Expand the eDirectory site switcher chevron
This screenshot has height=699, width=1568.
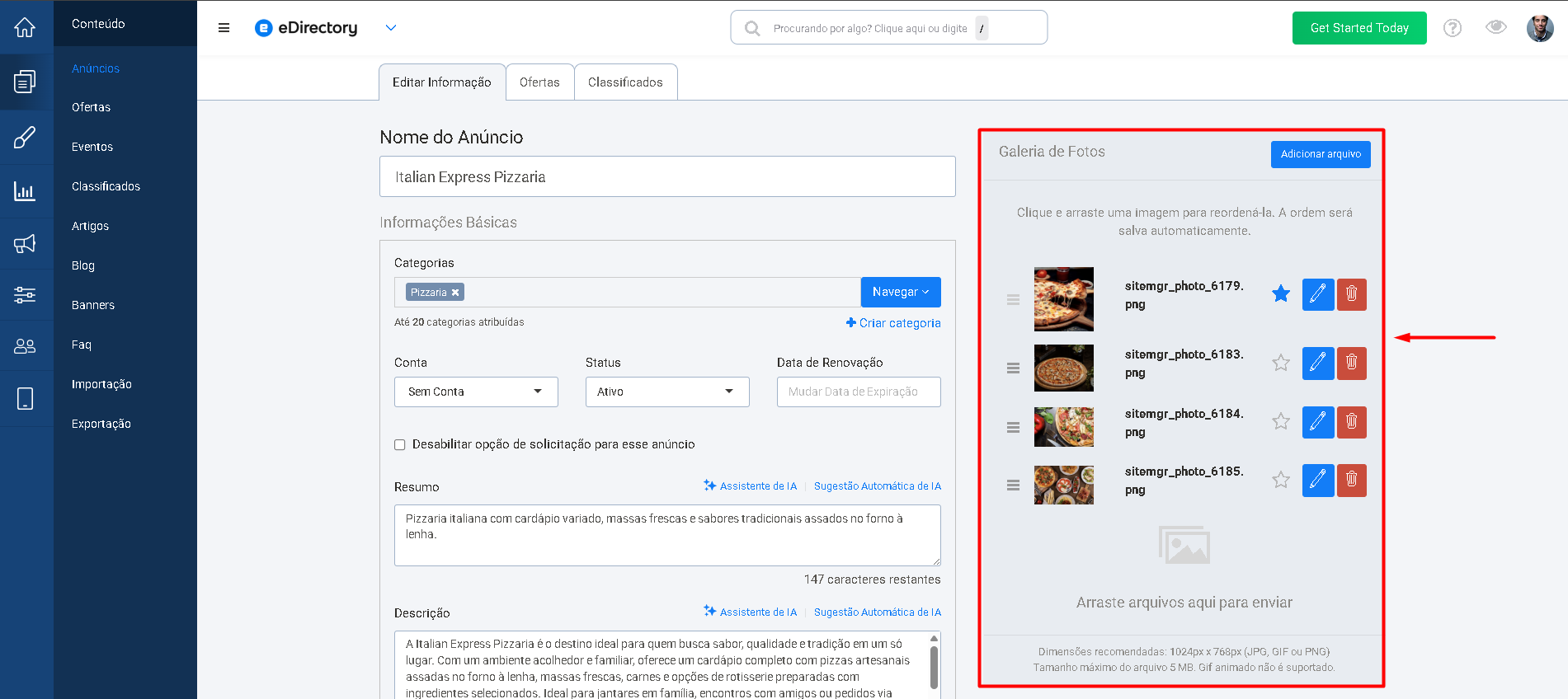(391, 28)
